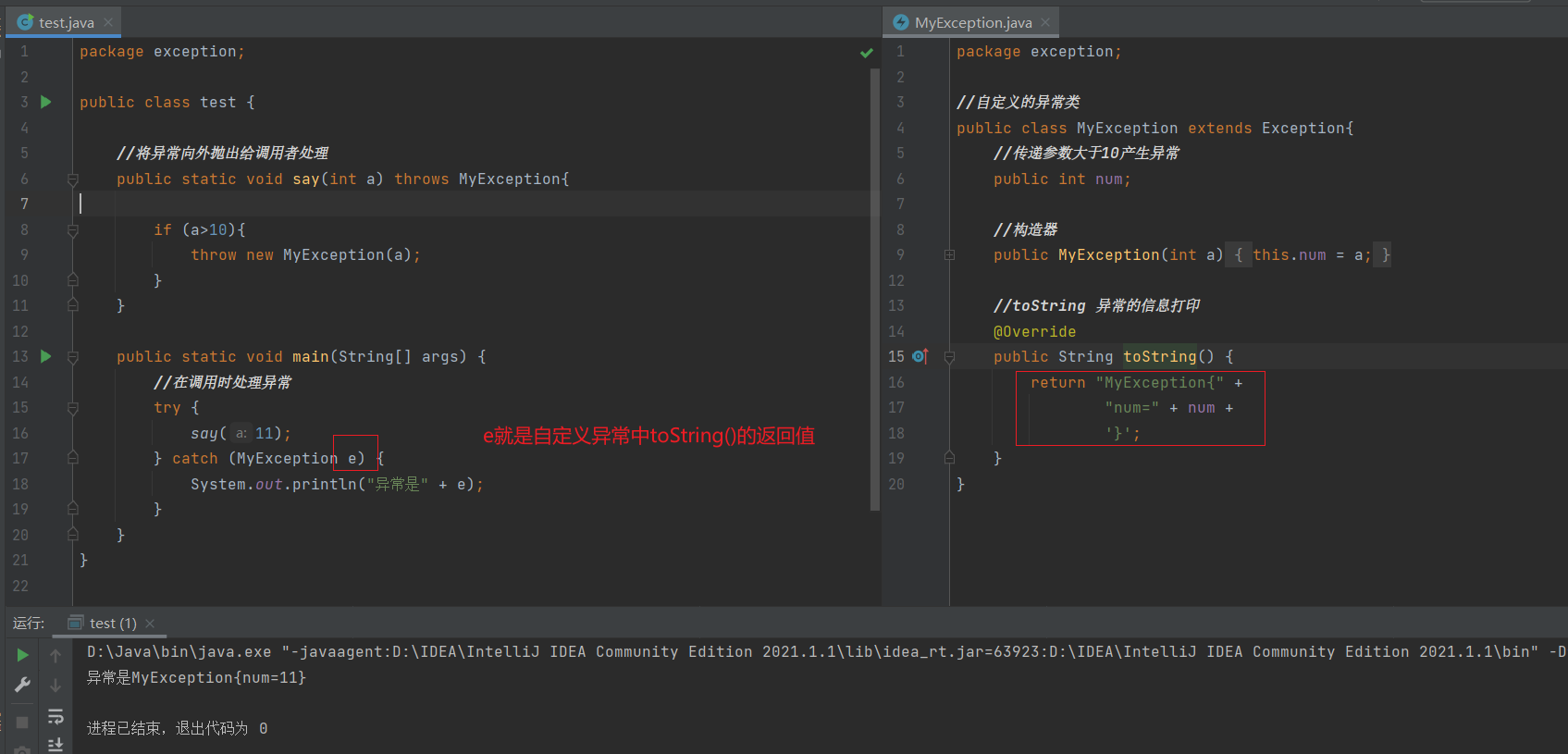Viewport: 1568px width, 754px height.
Task: Click 'package exception;' in test.java
Action: [162, 52]
